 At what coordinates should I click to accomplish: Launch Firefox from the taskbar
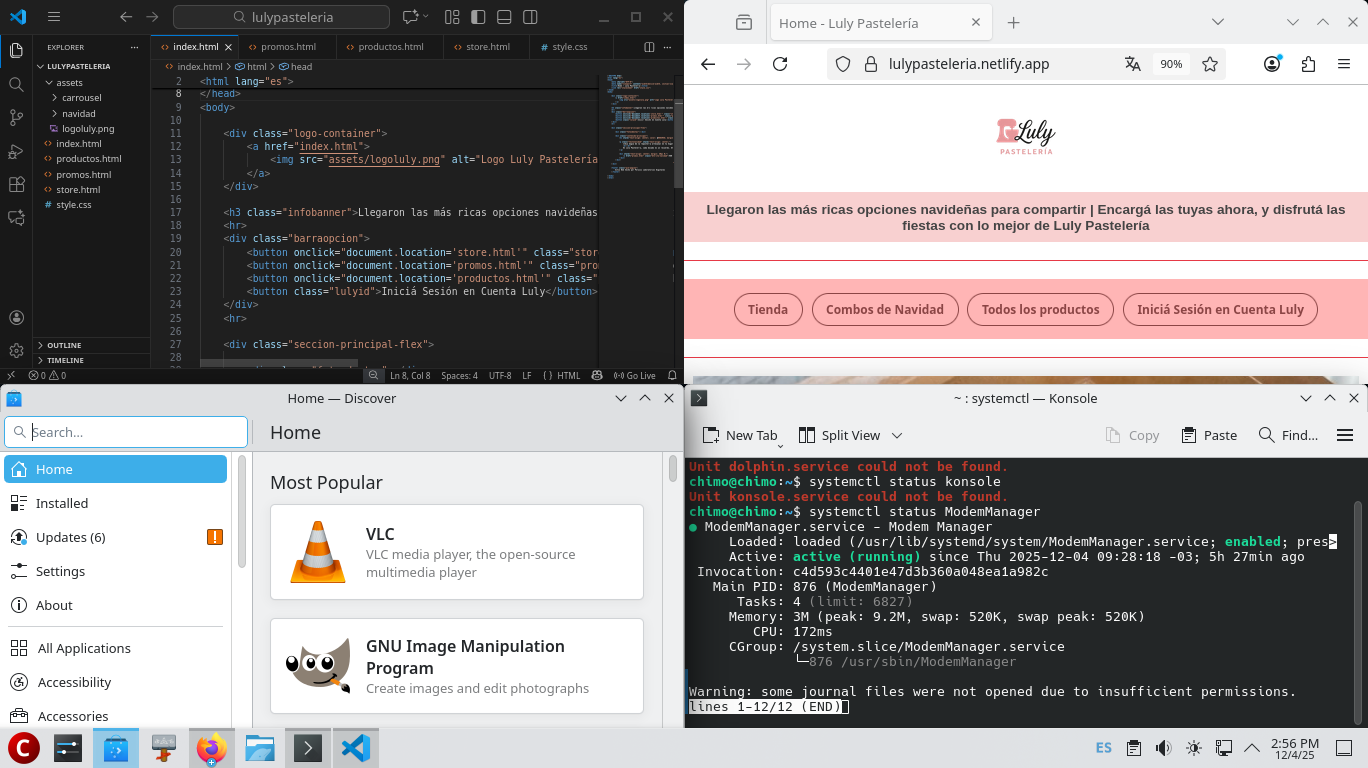[x=211, y=748]
